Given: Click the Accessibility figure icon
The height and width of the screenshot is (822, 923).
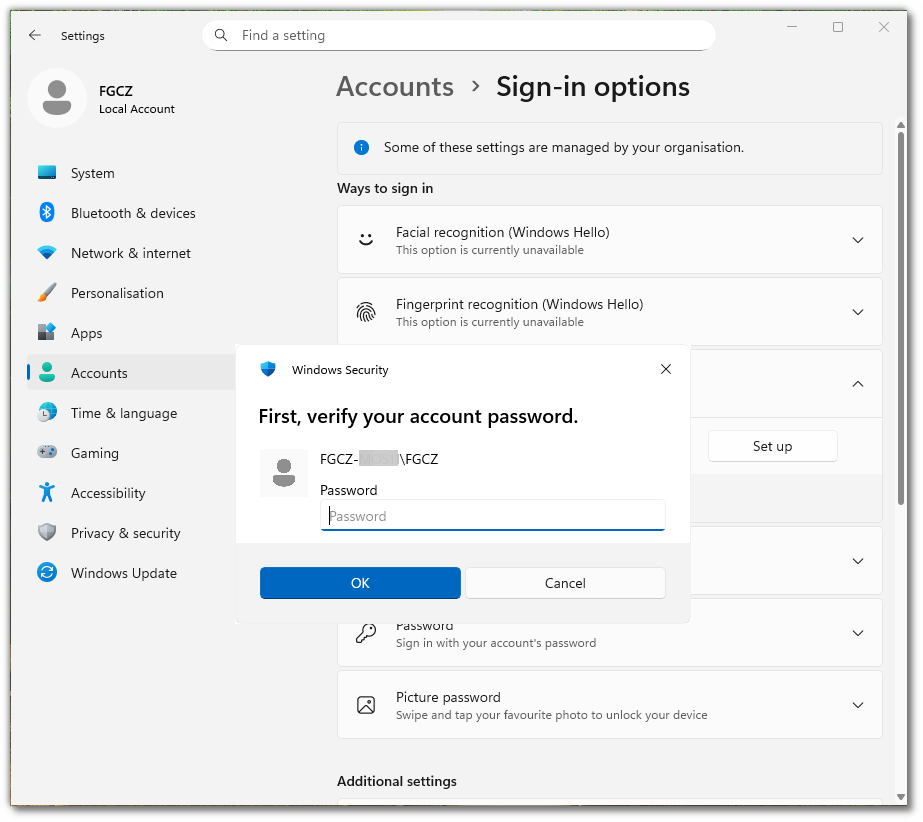Looking at the screenshot, I should pos(47,492).
